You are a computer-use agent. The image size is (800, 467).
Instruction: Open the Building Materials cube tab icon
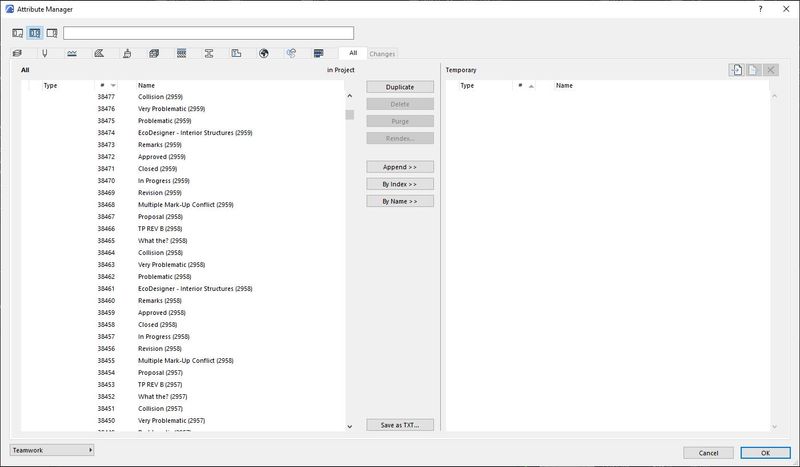pos(154,53)
